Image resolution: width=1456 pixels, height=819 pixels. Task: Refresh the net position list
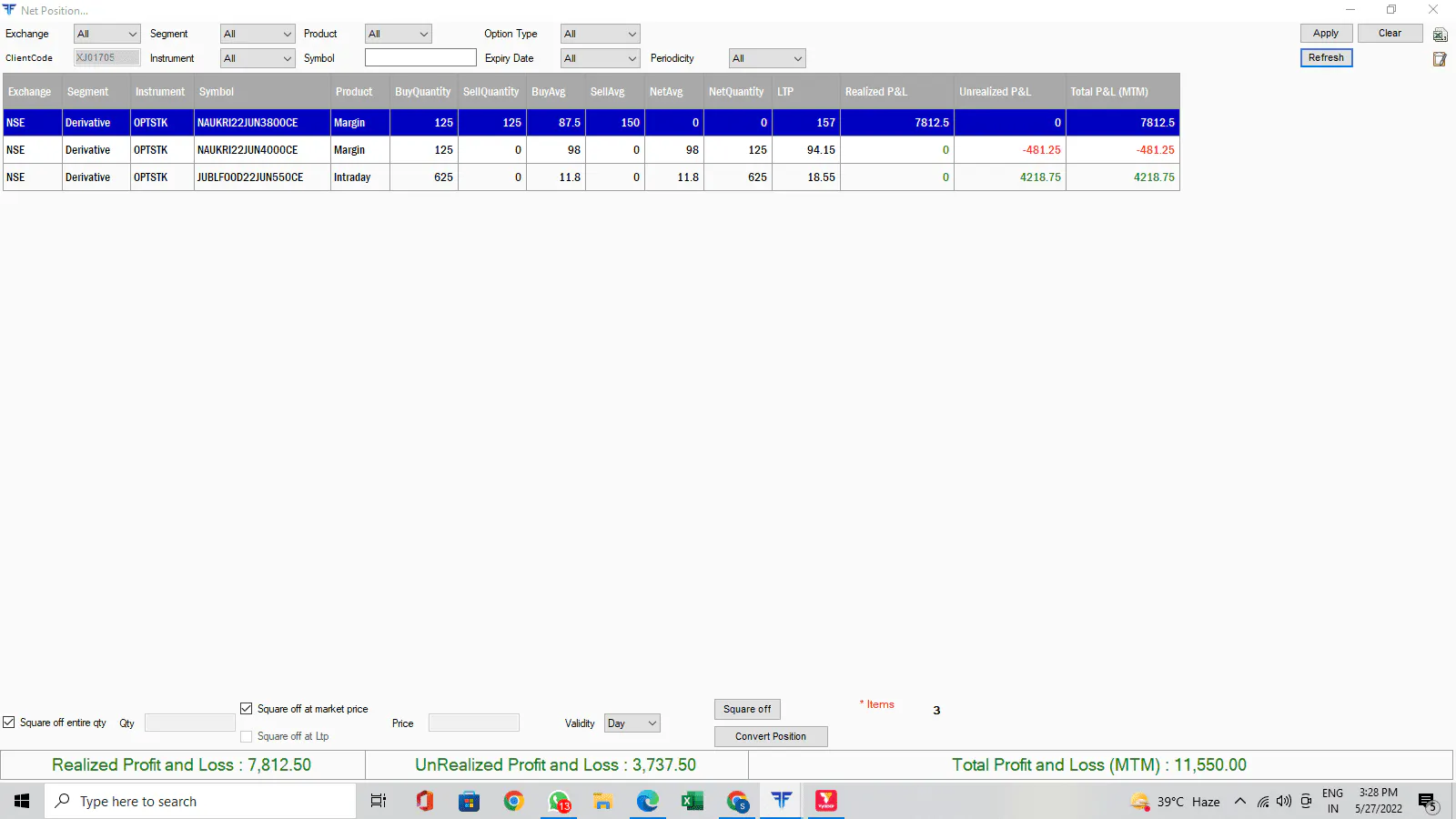(1326, 58)
